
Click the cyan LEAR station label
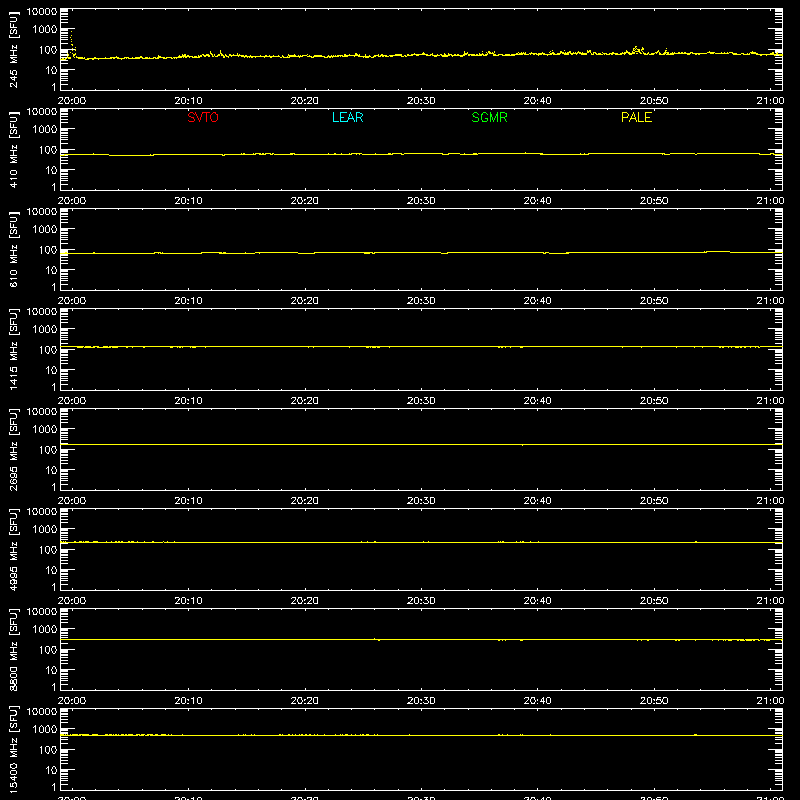[x=347, y=117]
